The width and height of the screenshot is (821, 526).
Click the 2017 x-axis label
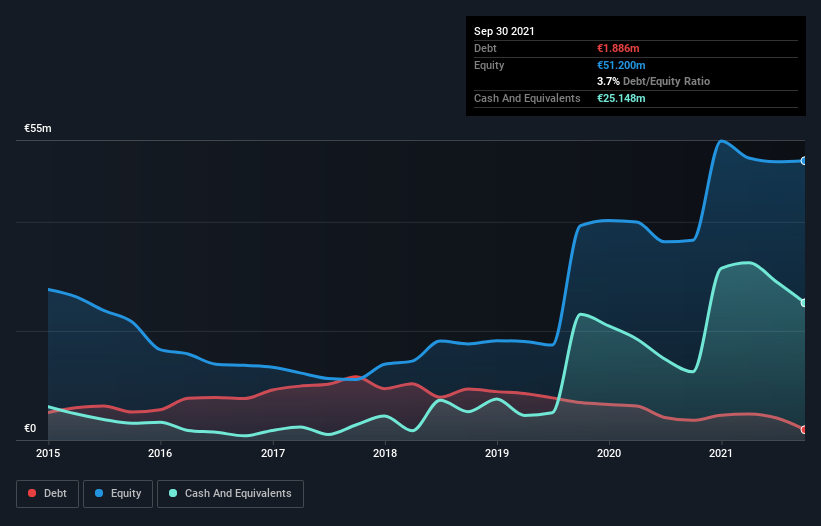(272, 453)
